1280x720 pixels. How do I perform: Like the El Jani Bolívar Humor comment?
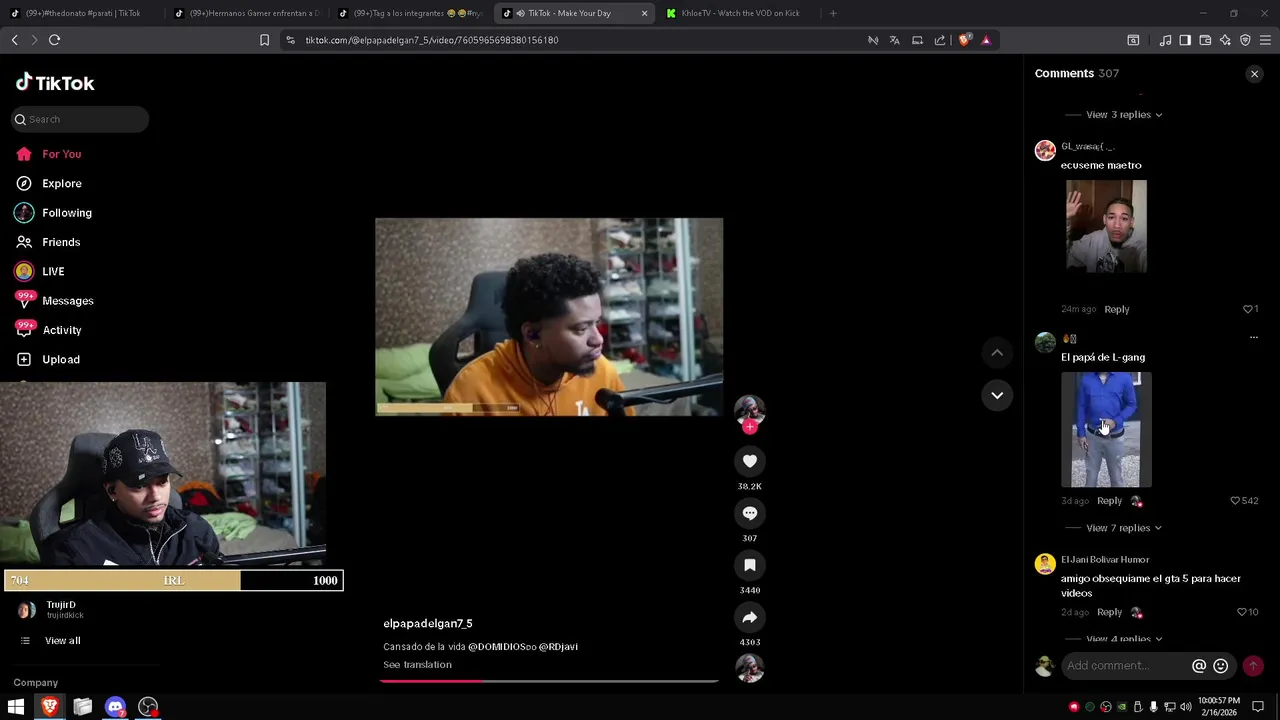1241,612
